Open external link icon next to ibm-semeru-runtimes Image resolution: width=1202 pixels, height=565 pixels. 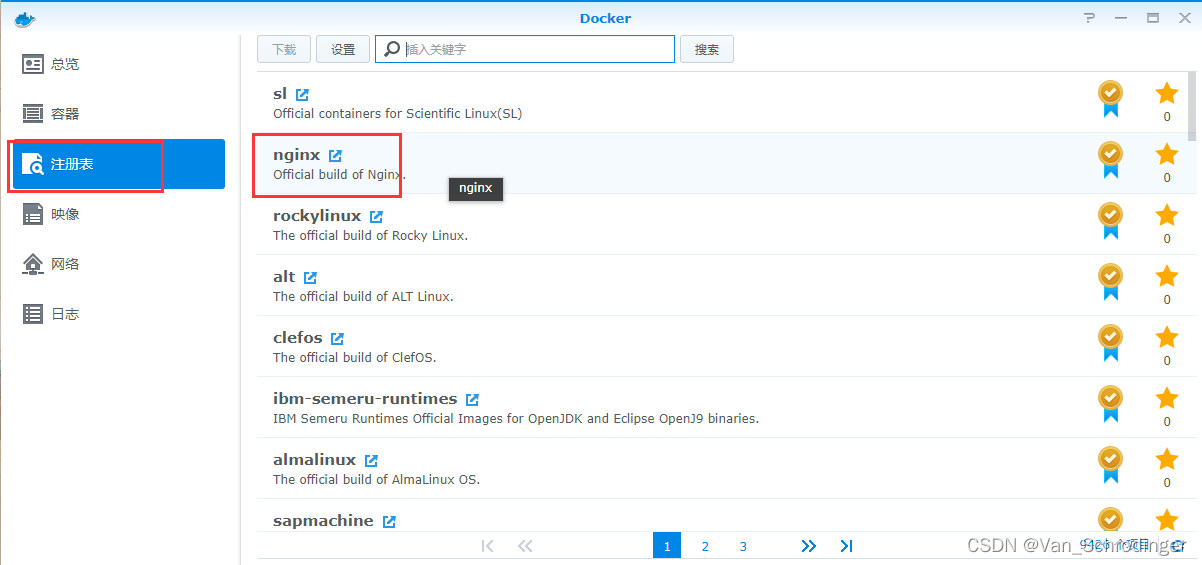[x=472, y=400]
